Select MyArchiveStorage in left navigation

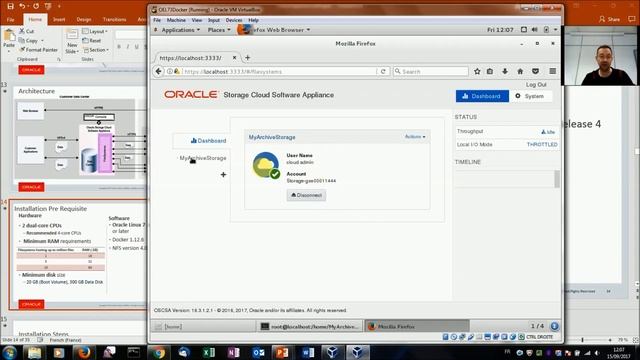pos(203,158)
